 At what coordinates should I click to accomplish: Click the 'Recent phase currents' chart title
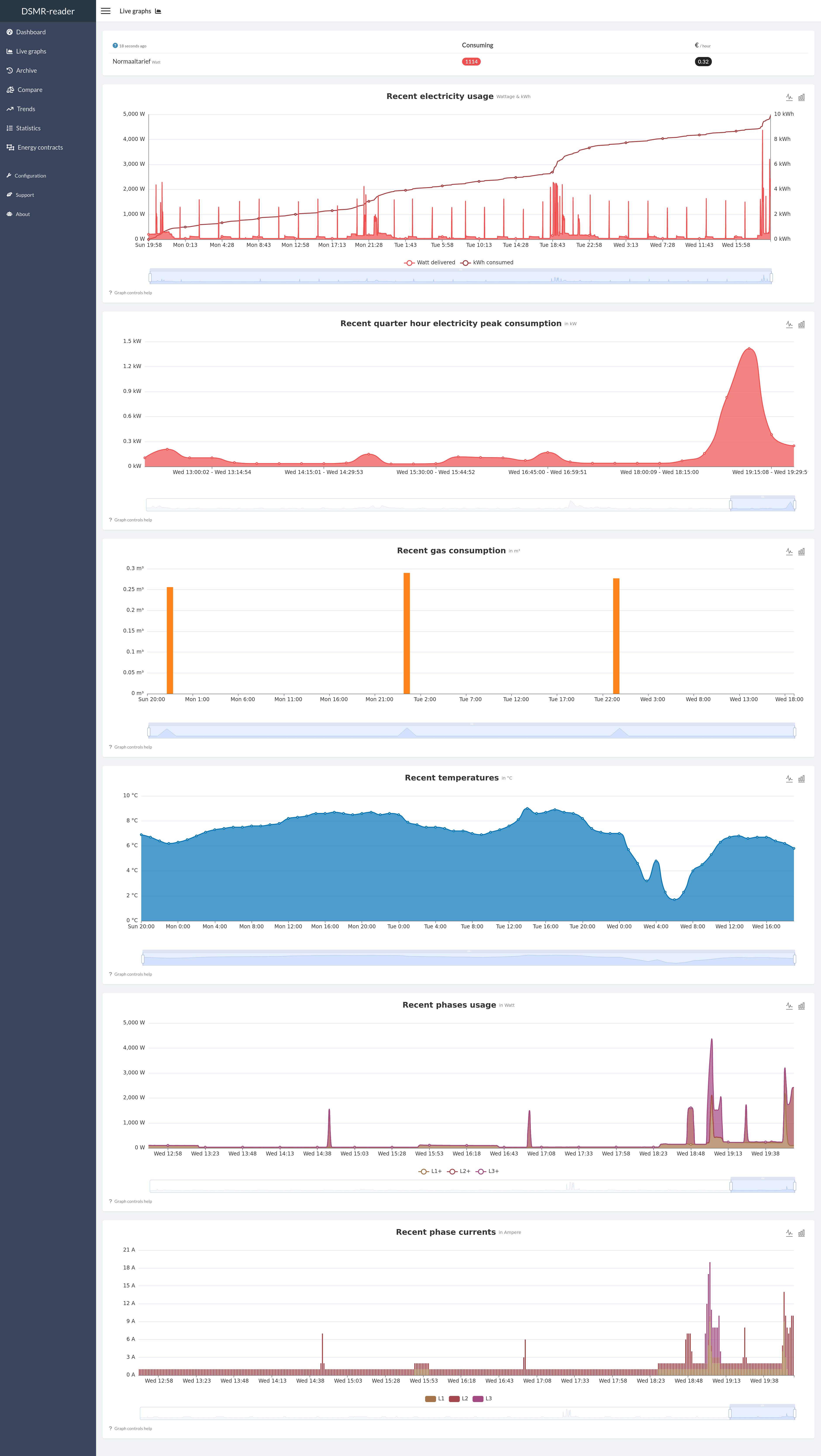click(446, 1232)
